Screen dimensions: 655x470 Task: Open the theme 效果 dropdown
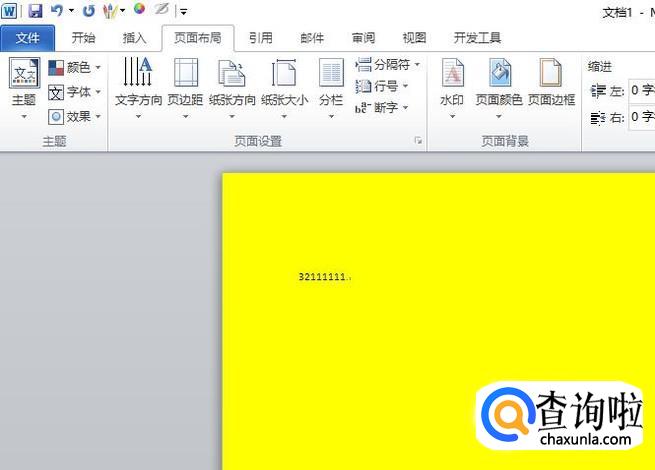(x=74, y=117)
